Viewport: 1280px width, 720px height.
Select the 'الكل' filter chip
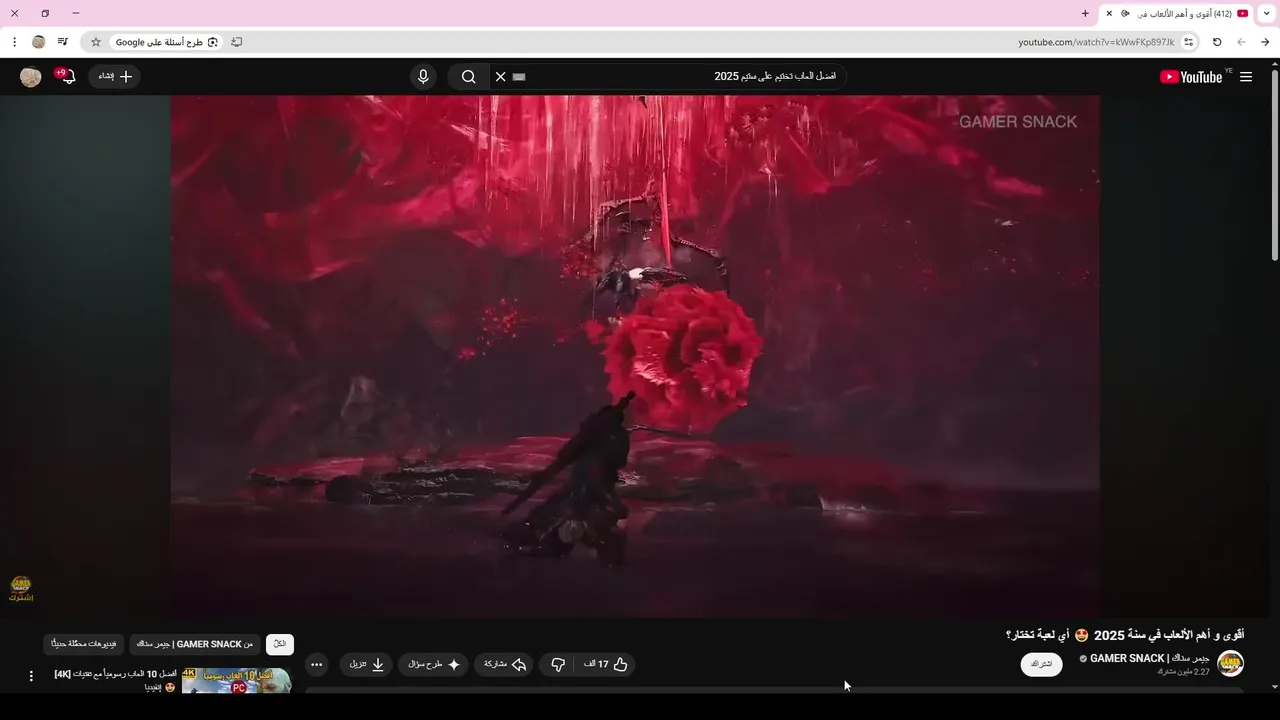pyautogui.click(x=280, y=644)
